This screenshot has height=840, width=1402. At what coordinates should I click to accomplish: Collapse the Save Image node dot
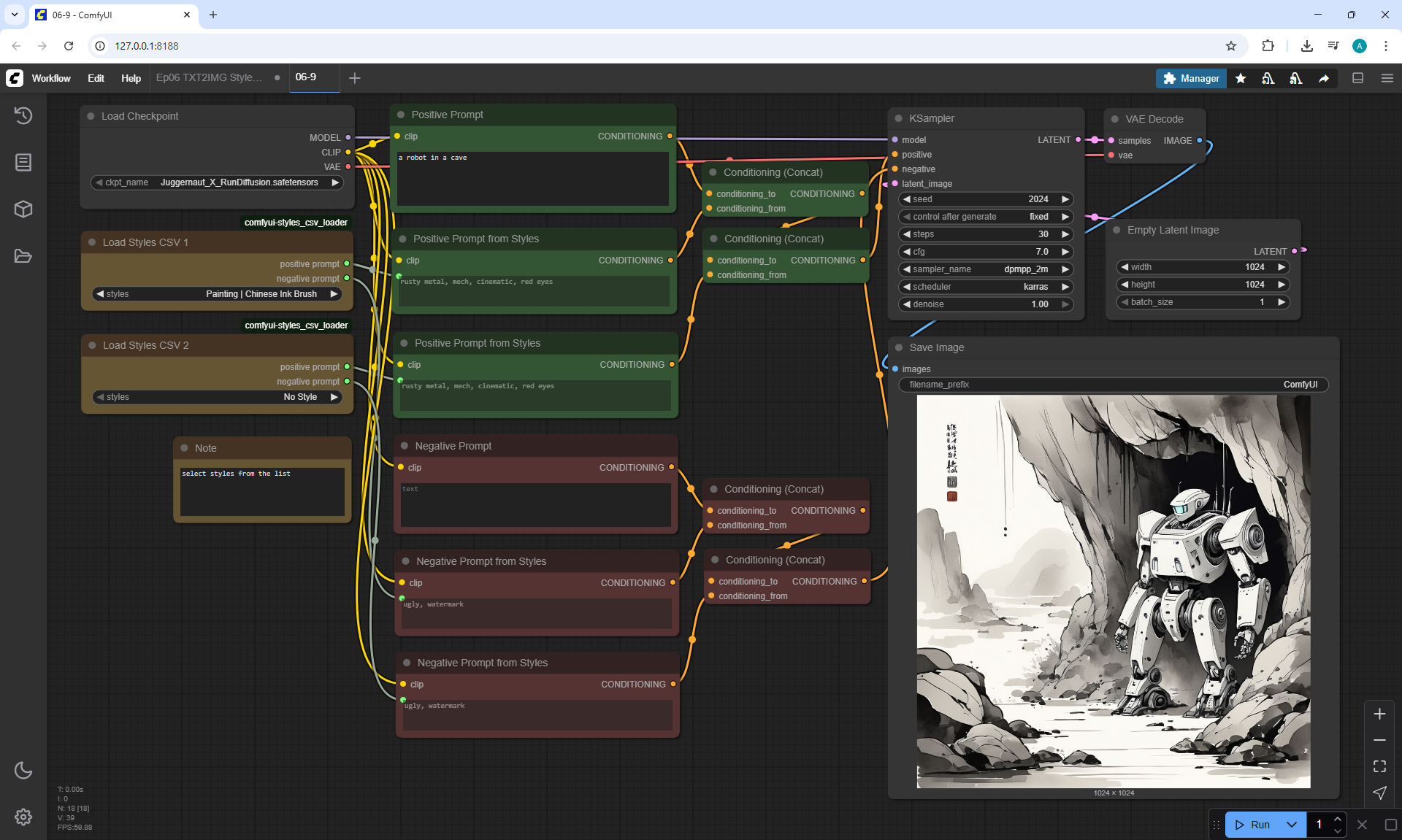(x=899, y=347)
